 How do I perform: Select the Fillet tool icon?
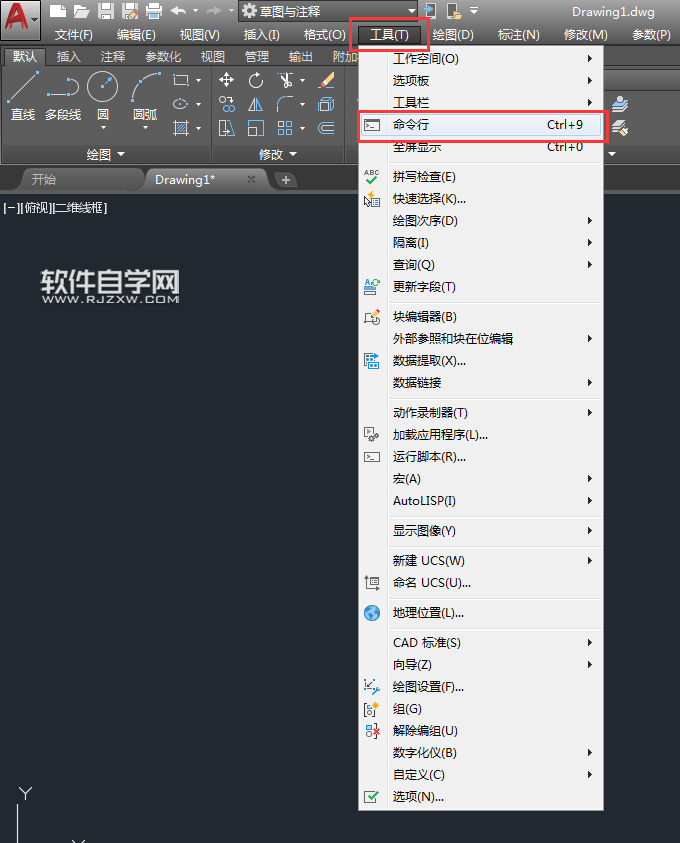point(285,104)
